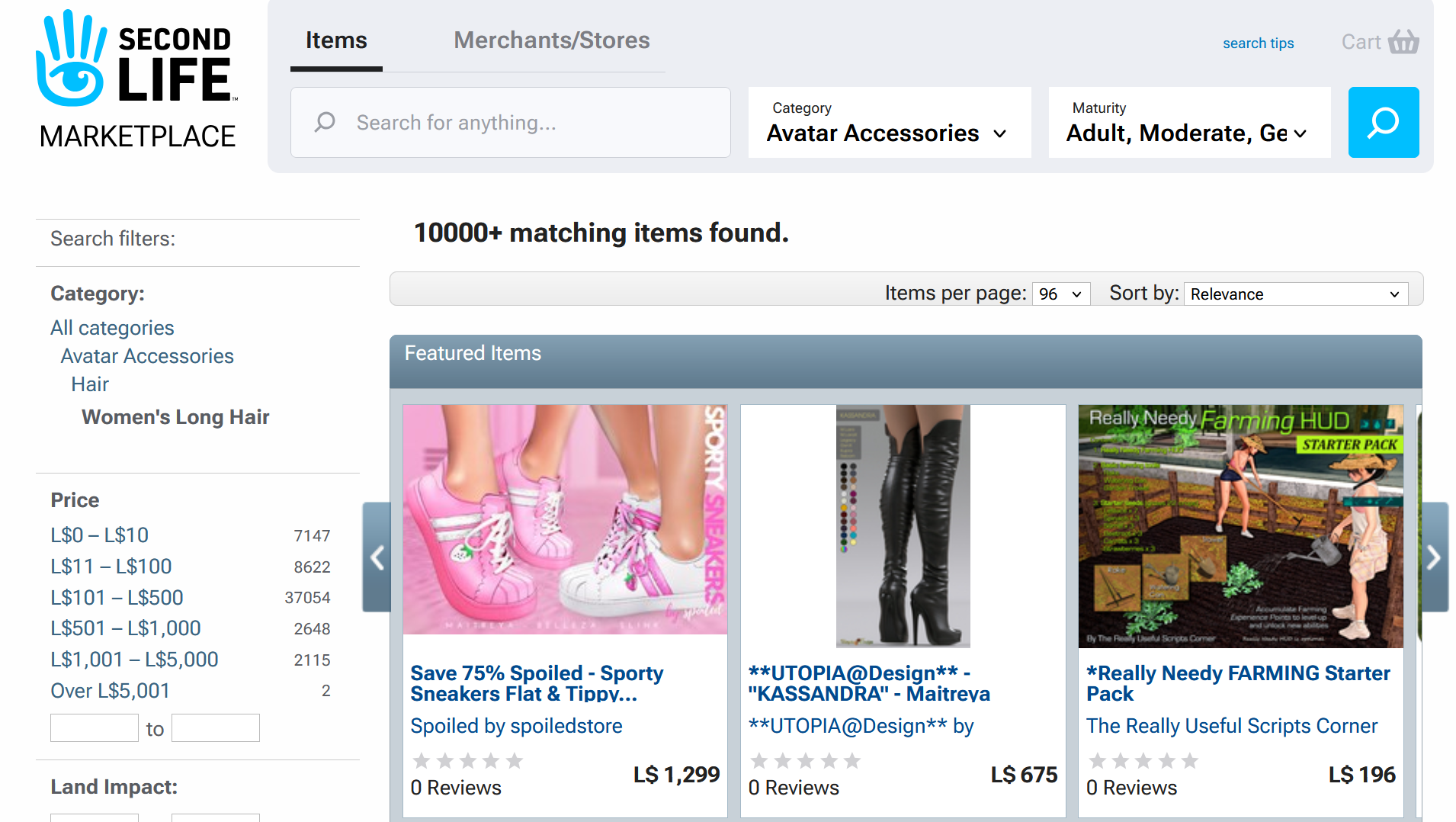Click star rating under Farming Starter Pack
This screenshot has width=1456, height=822.
click(x=1143, y=760)
